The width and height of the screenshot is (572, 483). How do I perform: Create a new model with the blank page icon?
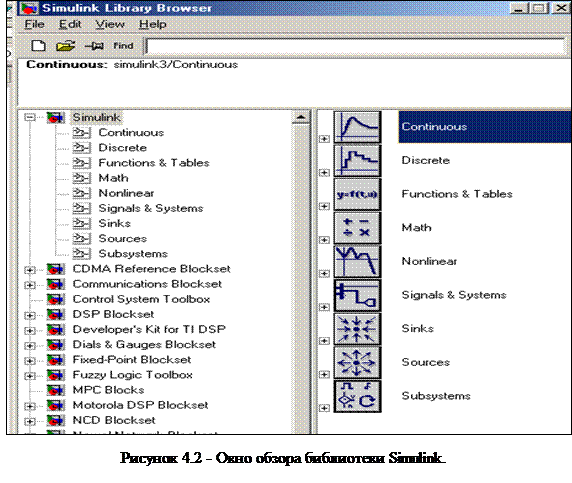tap(38, 46)
